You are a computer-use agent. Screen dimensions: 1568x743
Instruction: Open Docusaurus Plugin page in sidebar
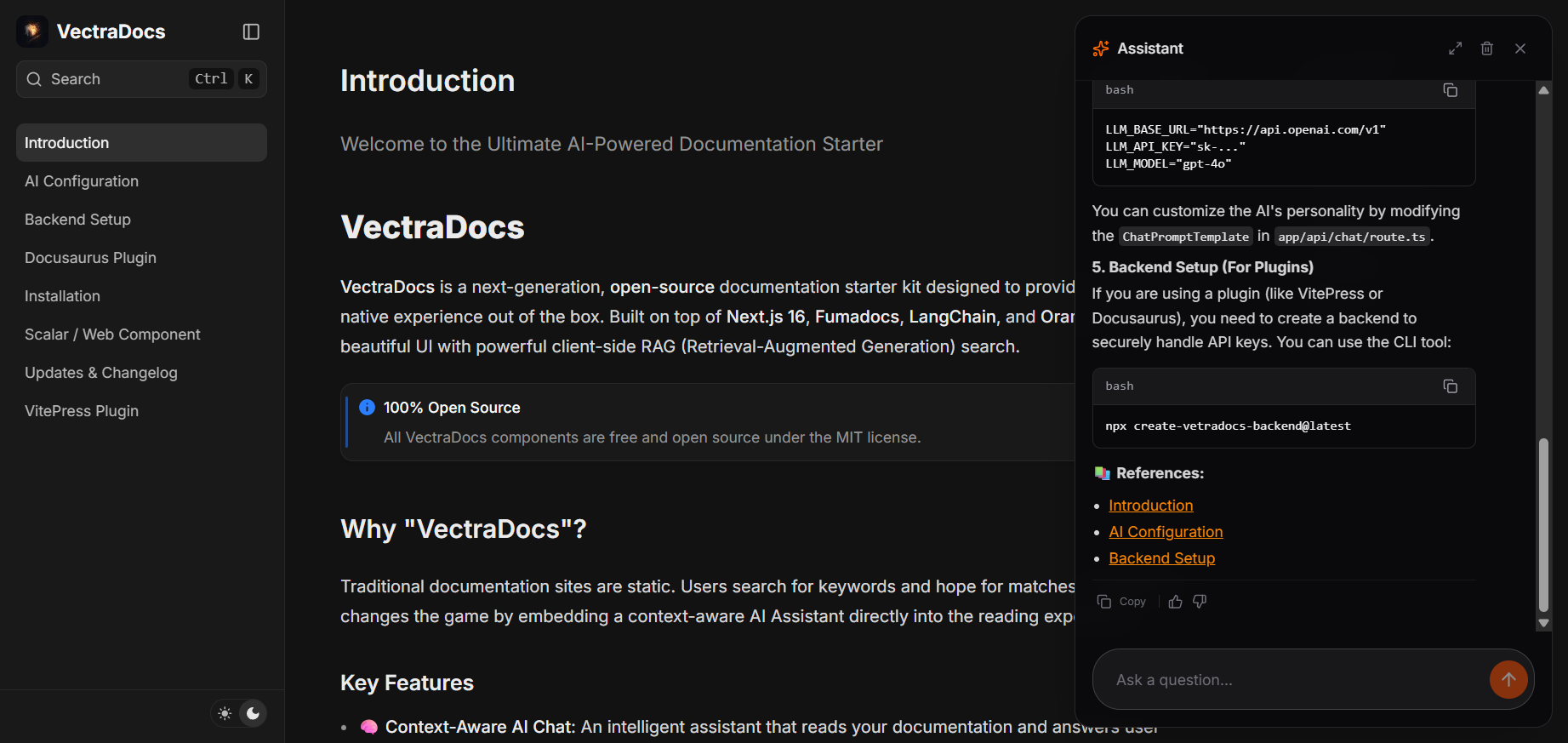click(x=141, y=258)
